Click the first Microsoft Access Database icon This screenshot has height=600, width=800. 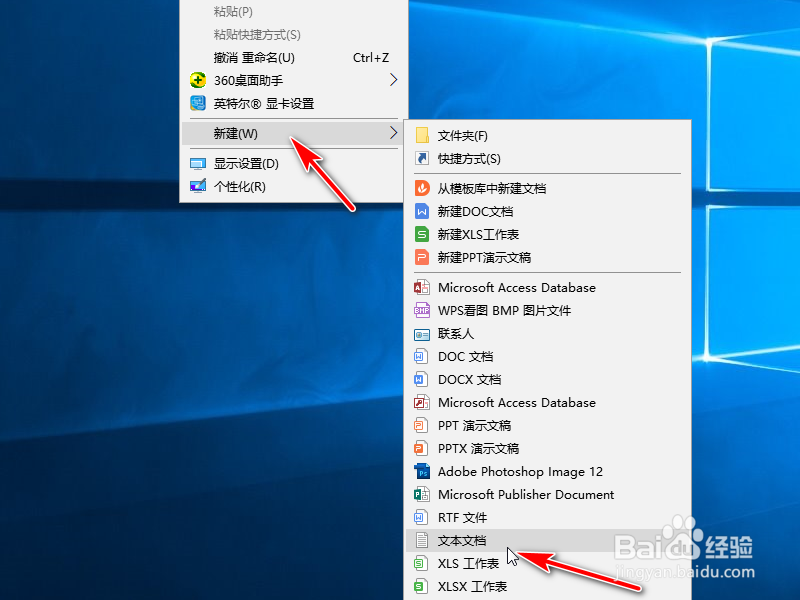click(x=421, y=287)
